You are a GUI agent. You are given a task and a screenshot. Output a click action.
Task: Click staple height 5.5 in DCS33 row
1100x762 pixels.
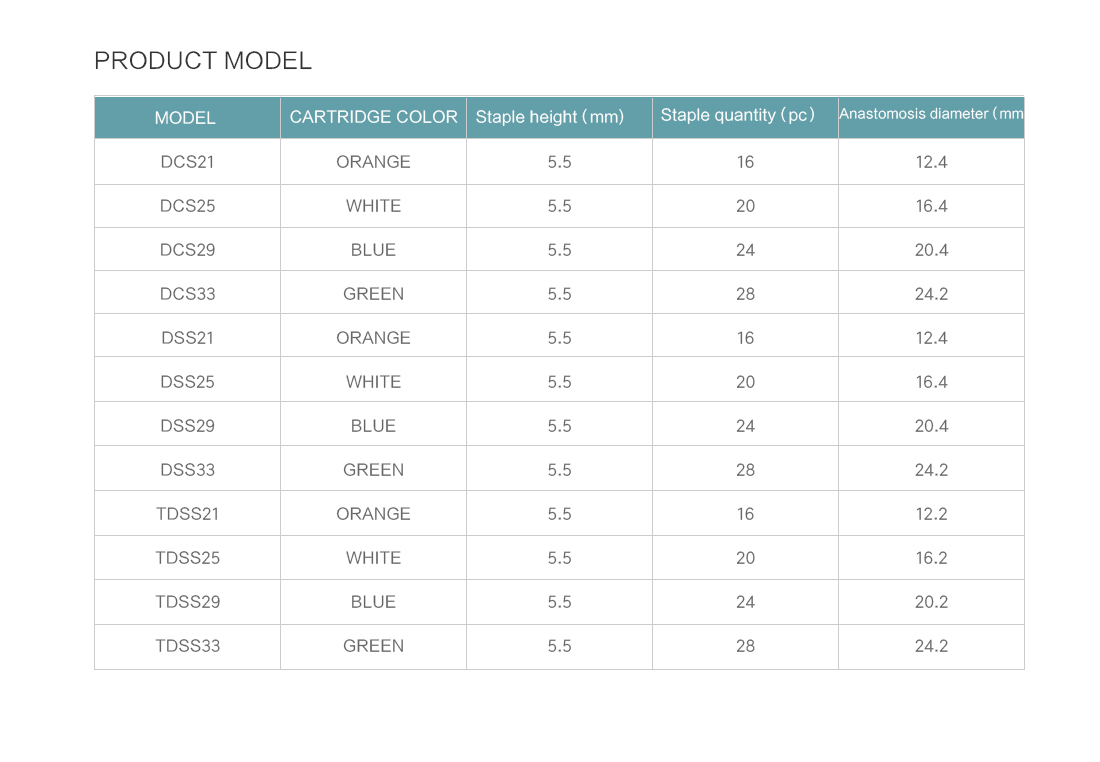click(559, 294)
